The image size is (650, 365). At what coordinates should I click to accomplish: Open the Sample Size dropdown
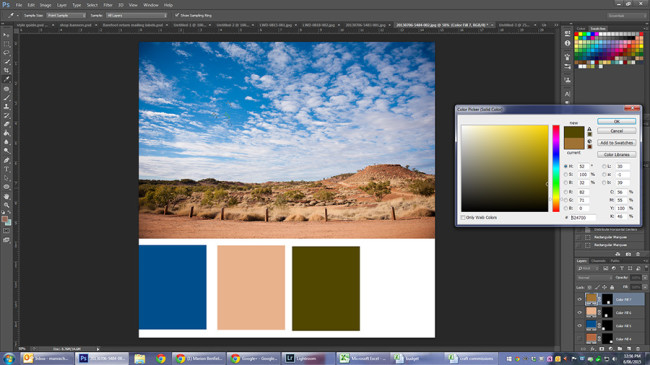pos(66,15)
